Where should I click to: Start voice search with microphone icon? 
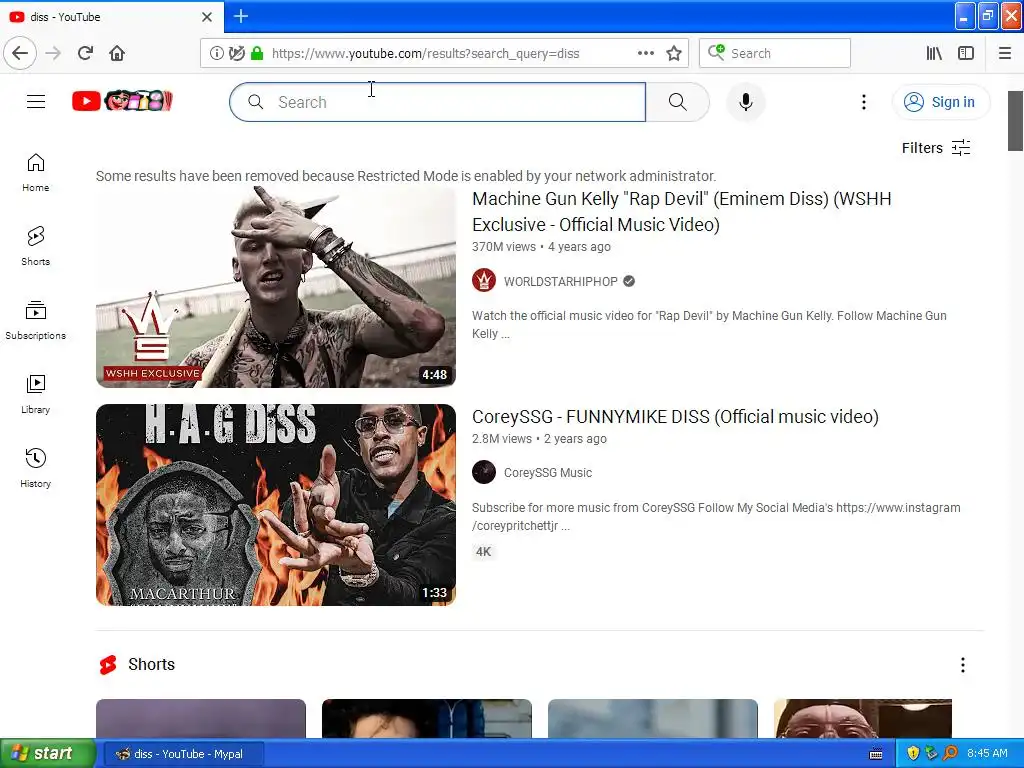pos(746,102)
